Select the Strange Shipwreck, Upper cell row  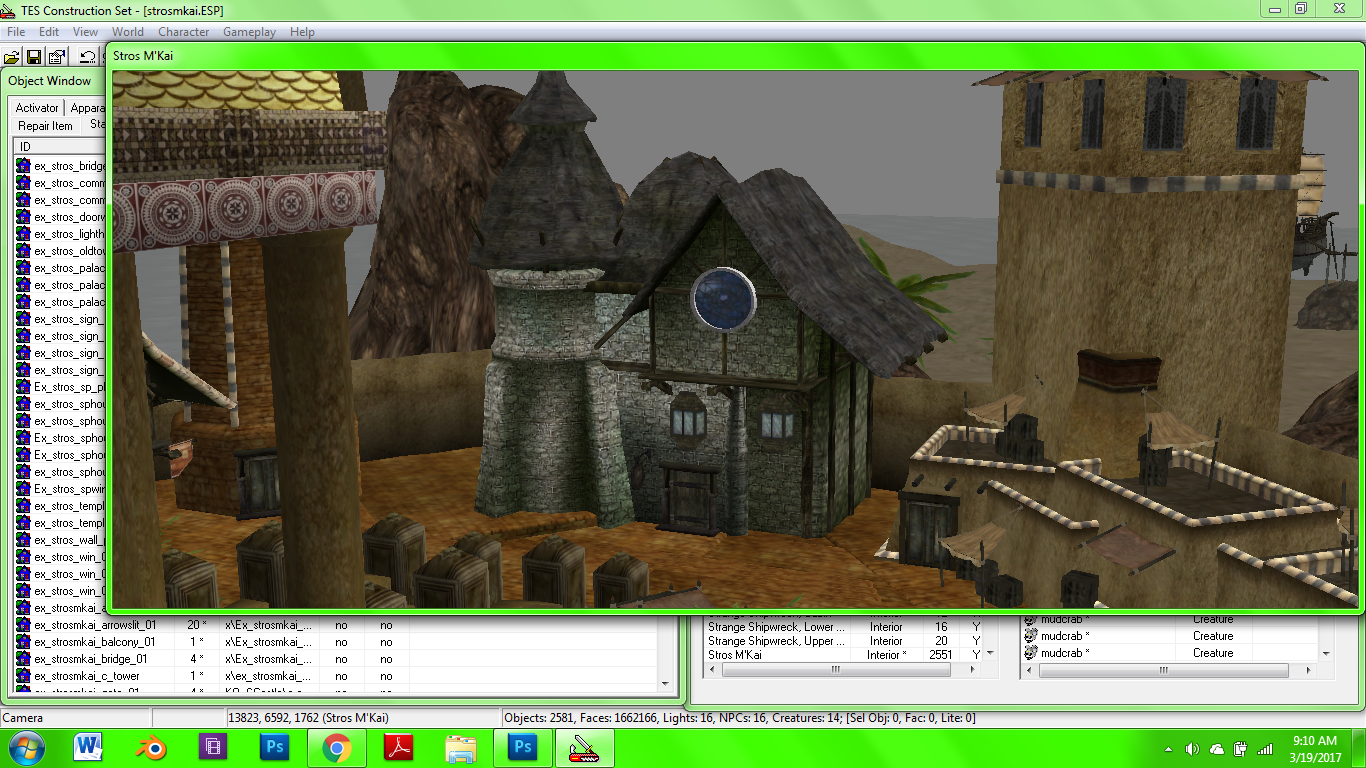click(844, 641)
